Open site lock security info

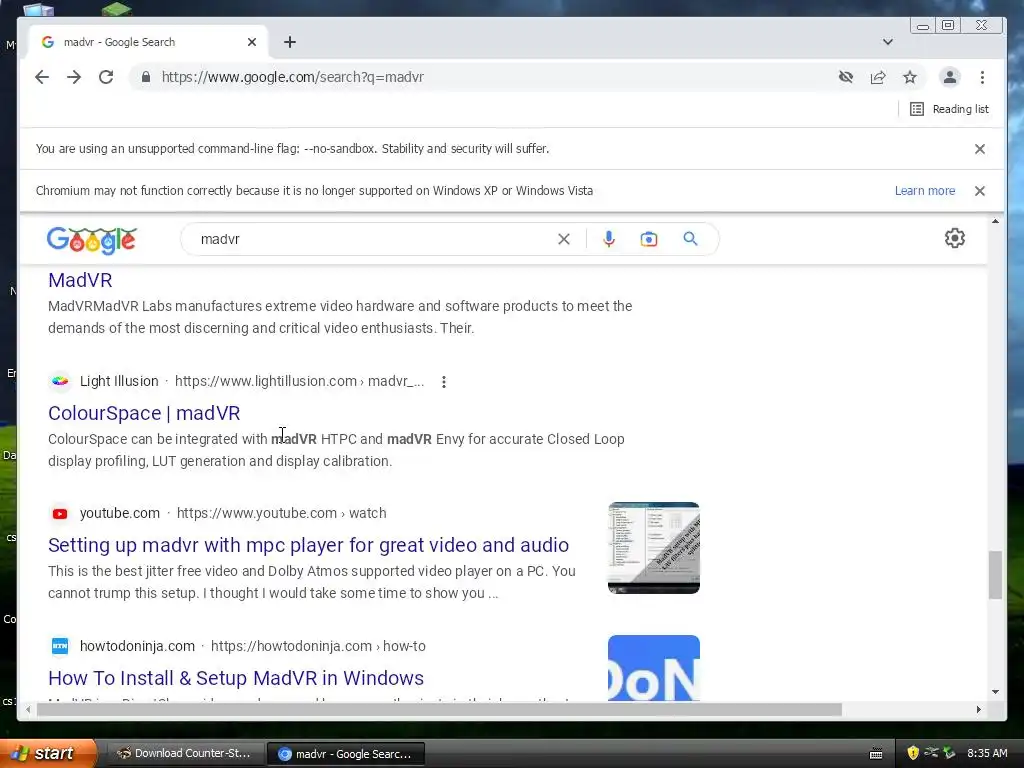point(146,77)
